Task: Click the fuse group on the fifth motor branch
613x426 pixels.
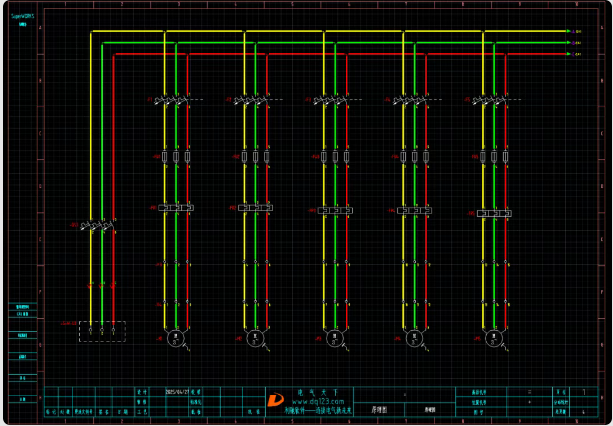Action: point(494,157)
